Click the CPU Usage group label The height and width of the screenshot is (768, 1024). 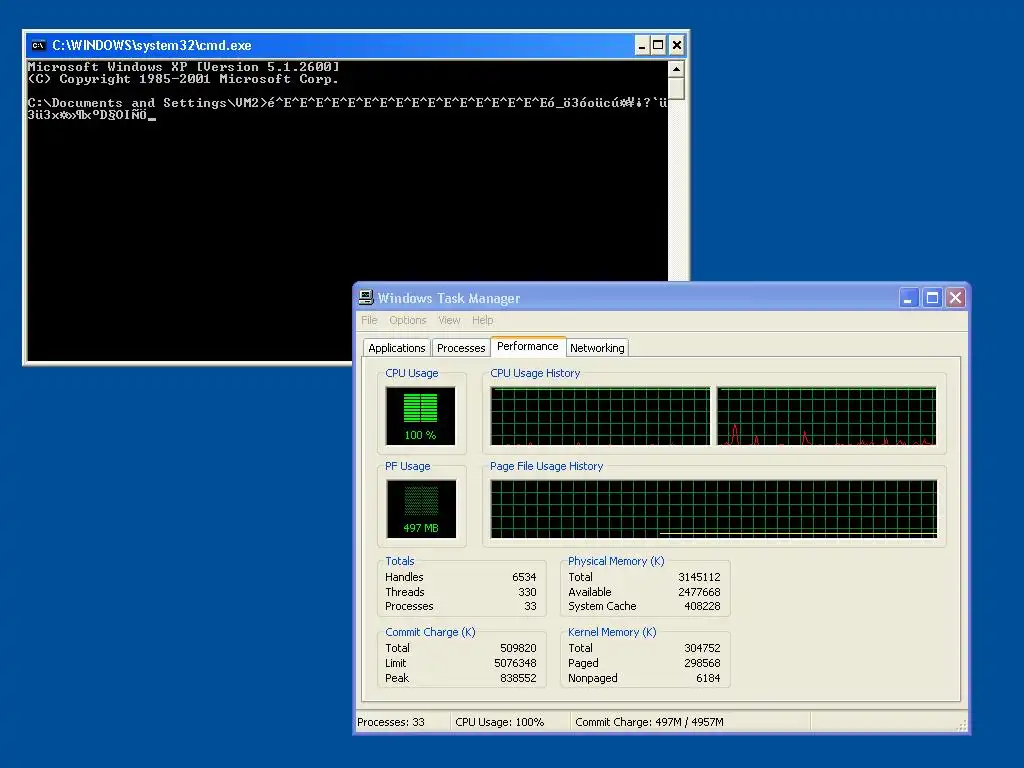click(411, 374)
